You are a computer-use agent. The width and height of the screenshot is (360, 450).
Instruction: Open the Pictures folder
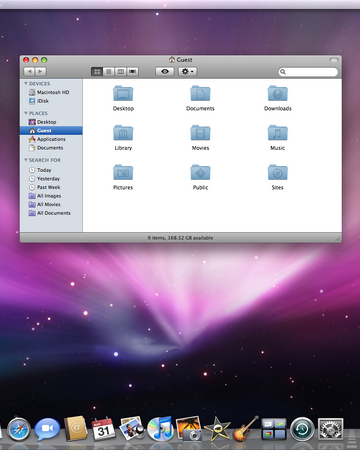click(x=123, y=172)
